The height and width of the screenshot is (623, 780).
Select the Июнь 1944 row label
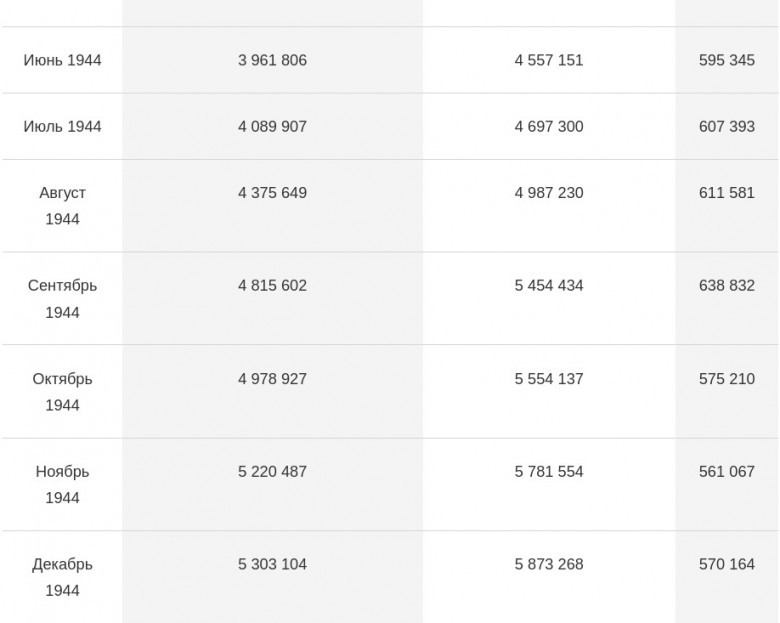(x=62, y=60)
